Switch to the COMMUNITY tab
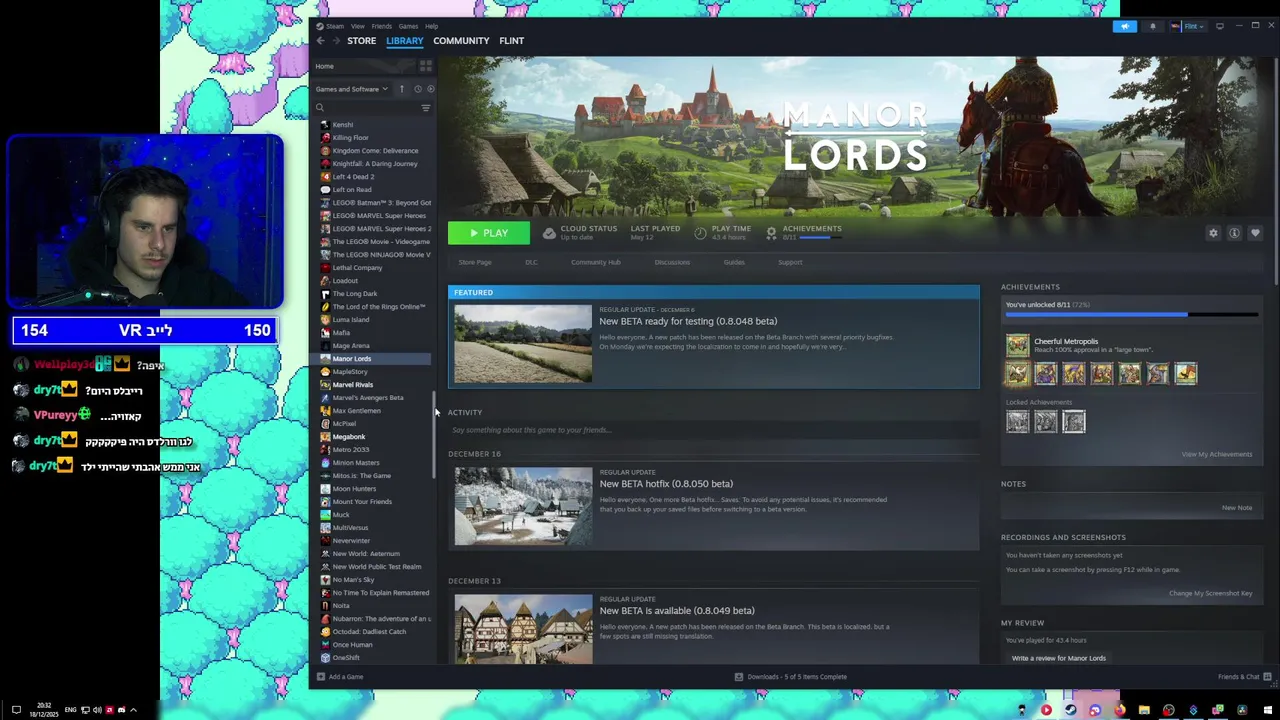1280x720 pixels. tap(461, 41)
